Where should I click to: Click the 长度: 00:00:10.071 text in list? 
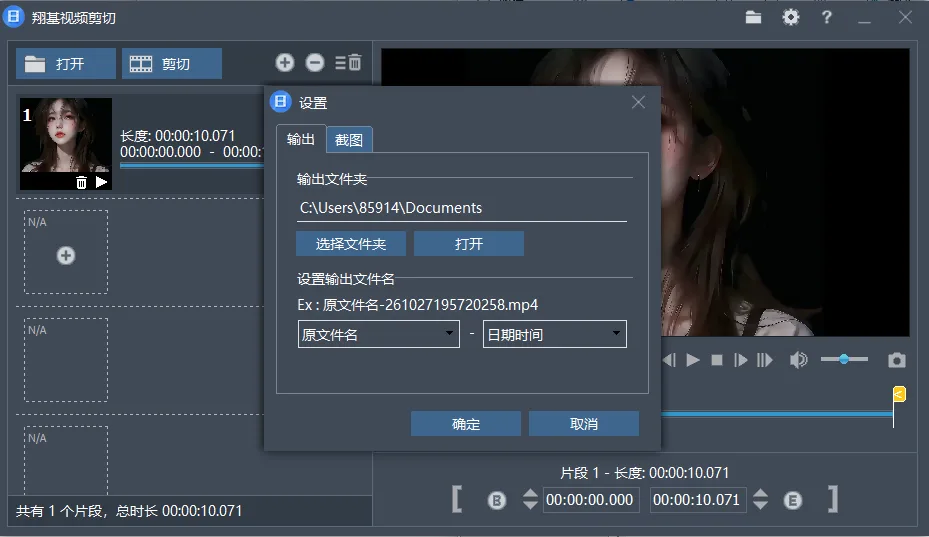tap(178, 136)
